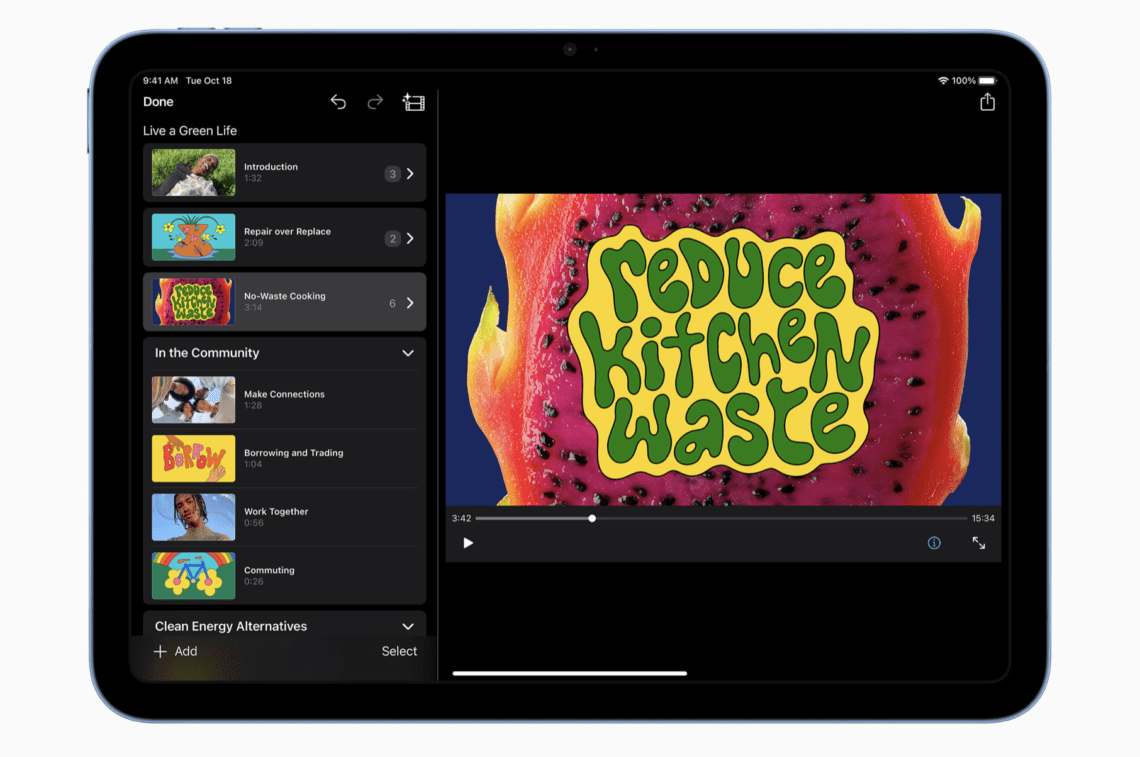Tap the Make Connections thumbnail
The height and width of the screenshot is (757, 1140).
click(x=193, y=400)
